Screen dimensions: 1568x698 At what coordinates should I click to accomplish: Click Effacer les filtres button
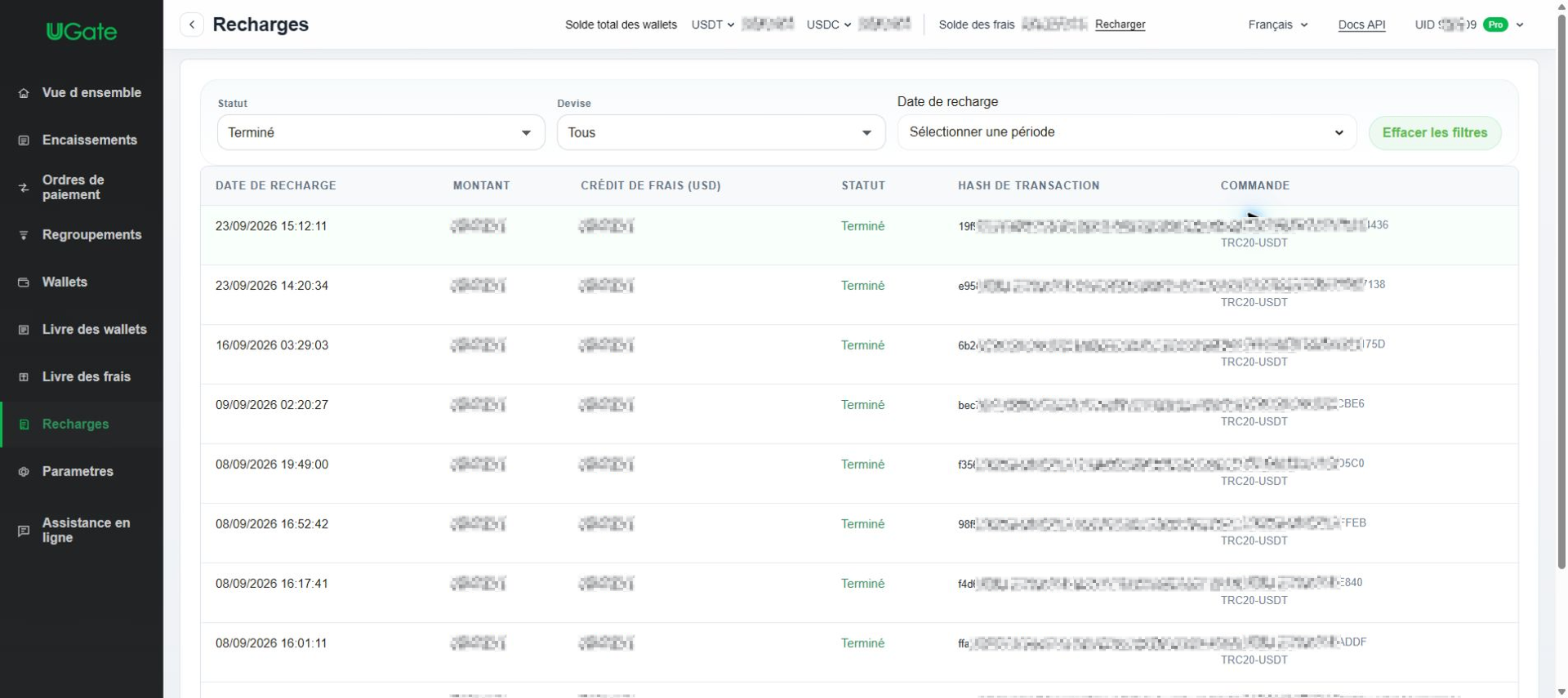[x=1435, y=132]
